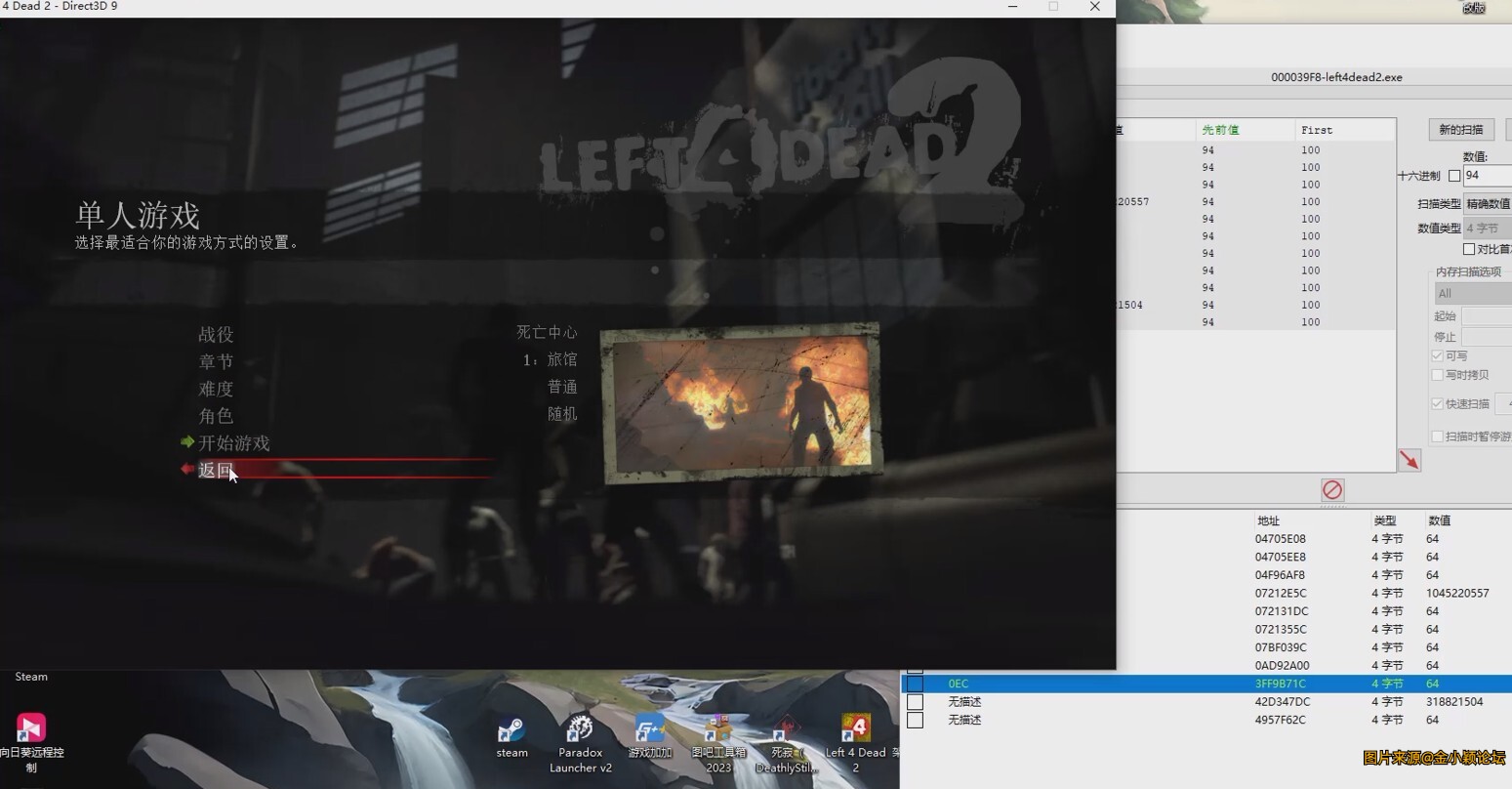1512x789 pixels.
Task: Click the green arrow beside 开始游戏
Action: [x=187, y=442]
